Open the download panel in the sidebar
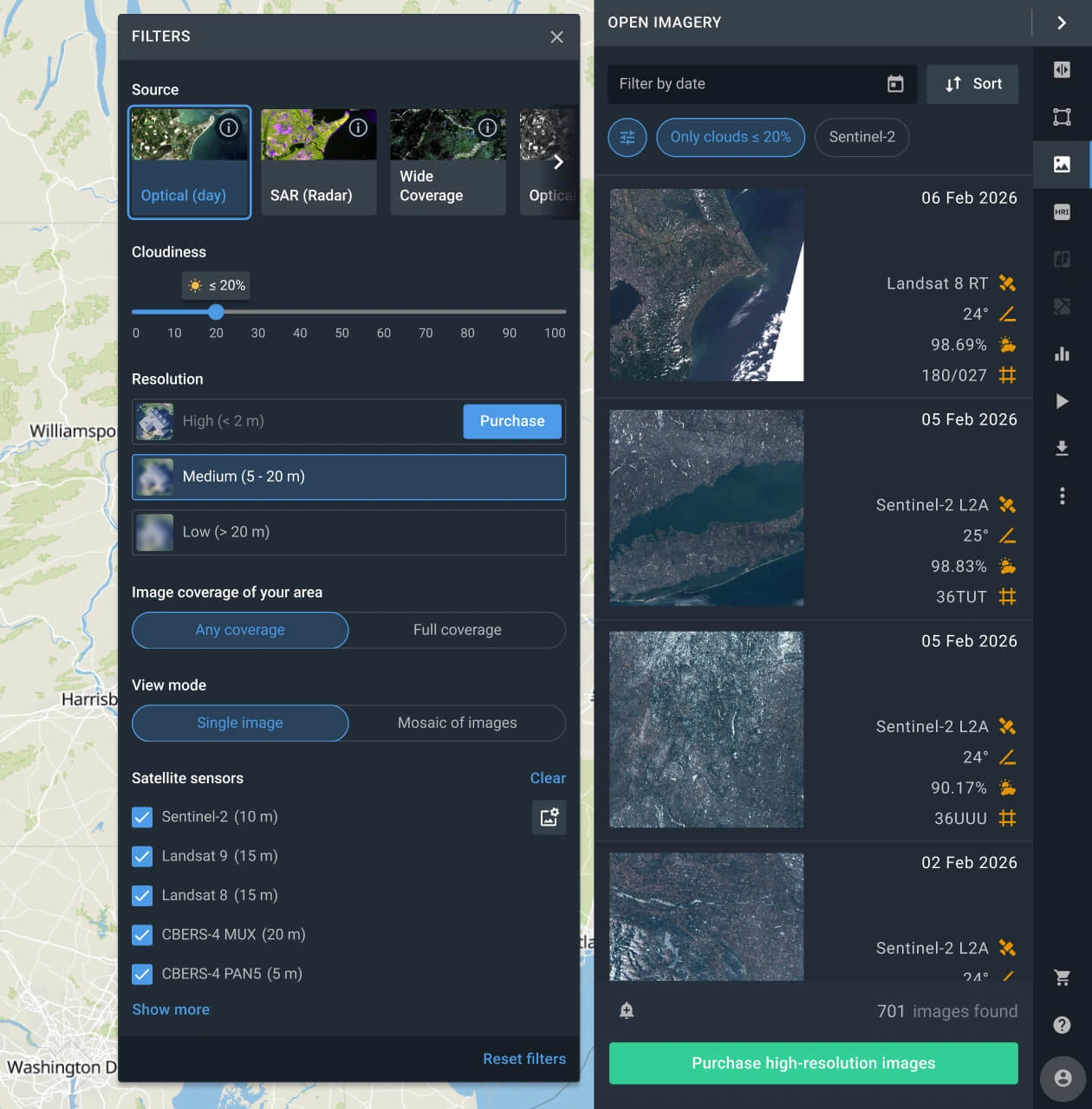The width and height of the screenshot is (1092, 1109). (x=1063, y=449)
